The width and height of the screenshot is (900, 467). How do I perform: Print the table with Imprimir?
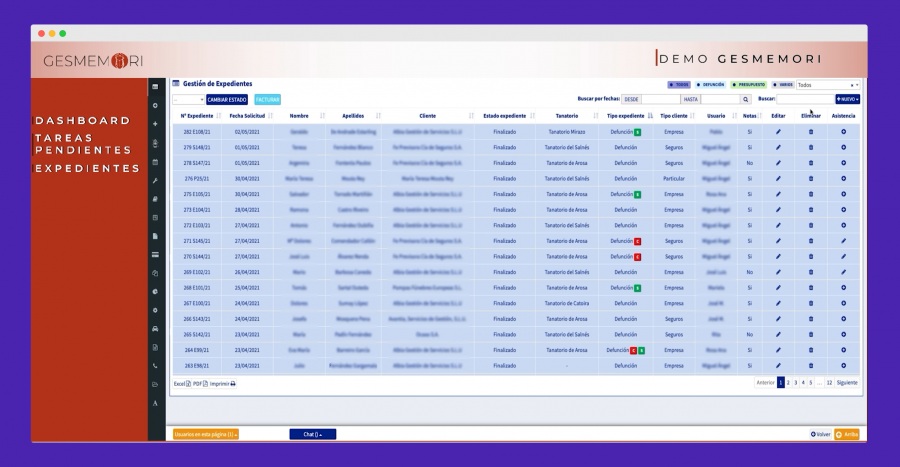[223, 384]
